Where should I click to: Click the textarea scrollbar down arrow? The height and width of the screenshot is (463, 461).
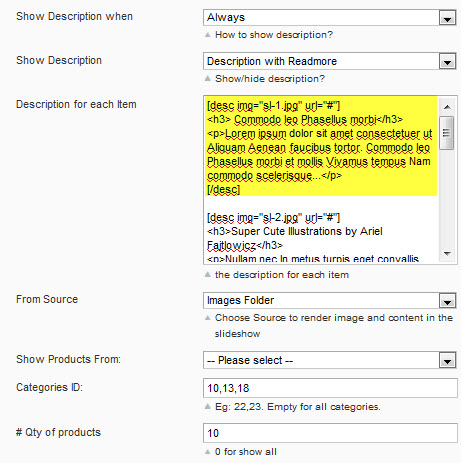coord(447,254)
